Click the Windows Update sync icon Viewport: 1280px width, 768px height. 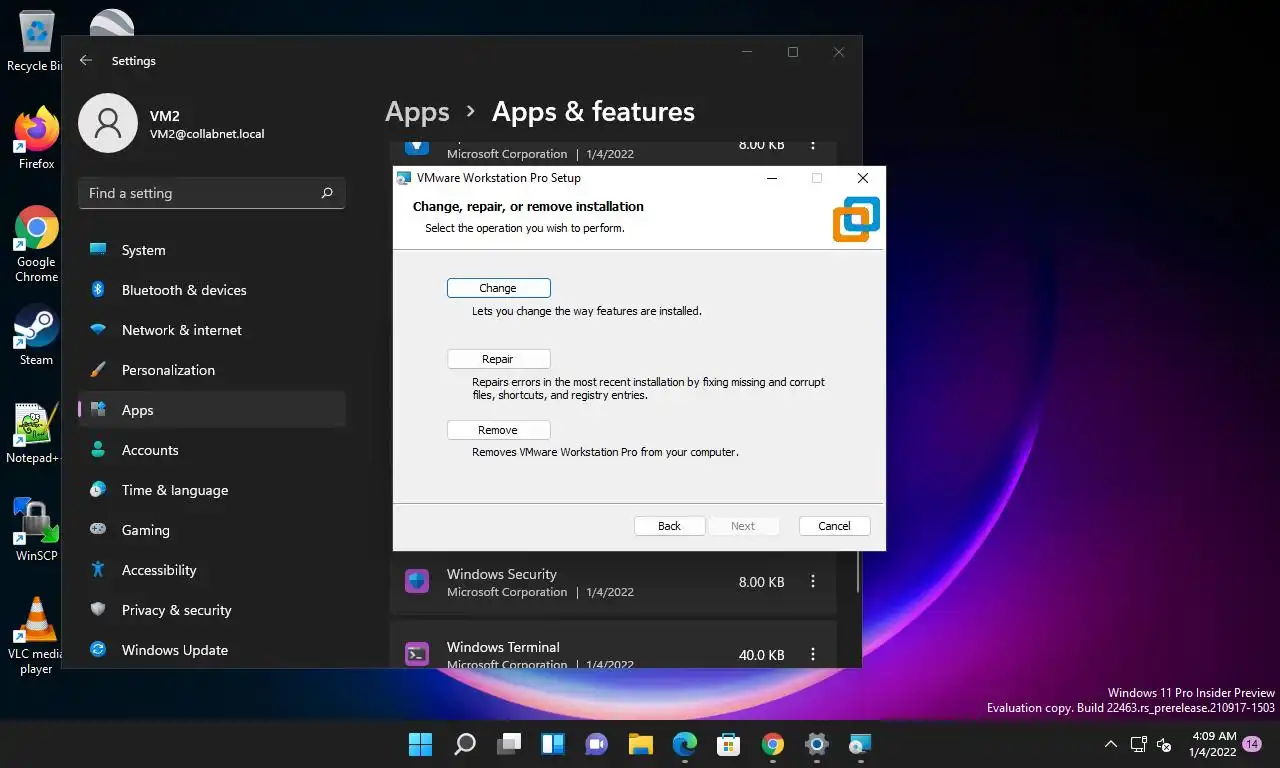pos(98,650)
